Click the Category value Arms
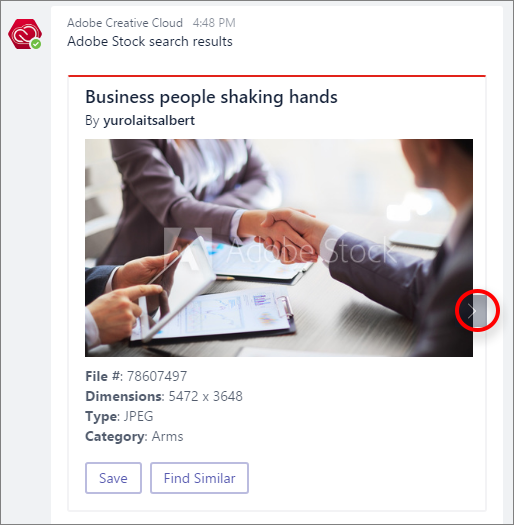 167,436
